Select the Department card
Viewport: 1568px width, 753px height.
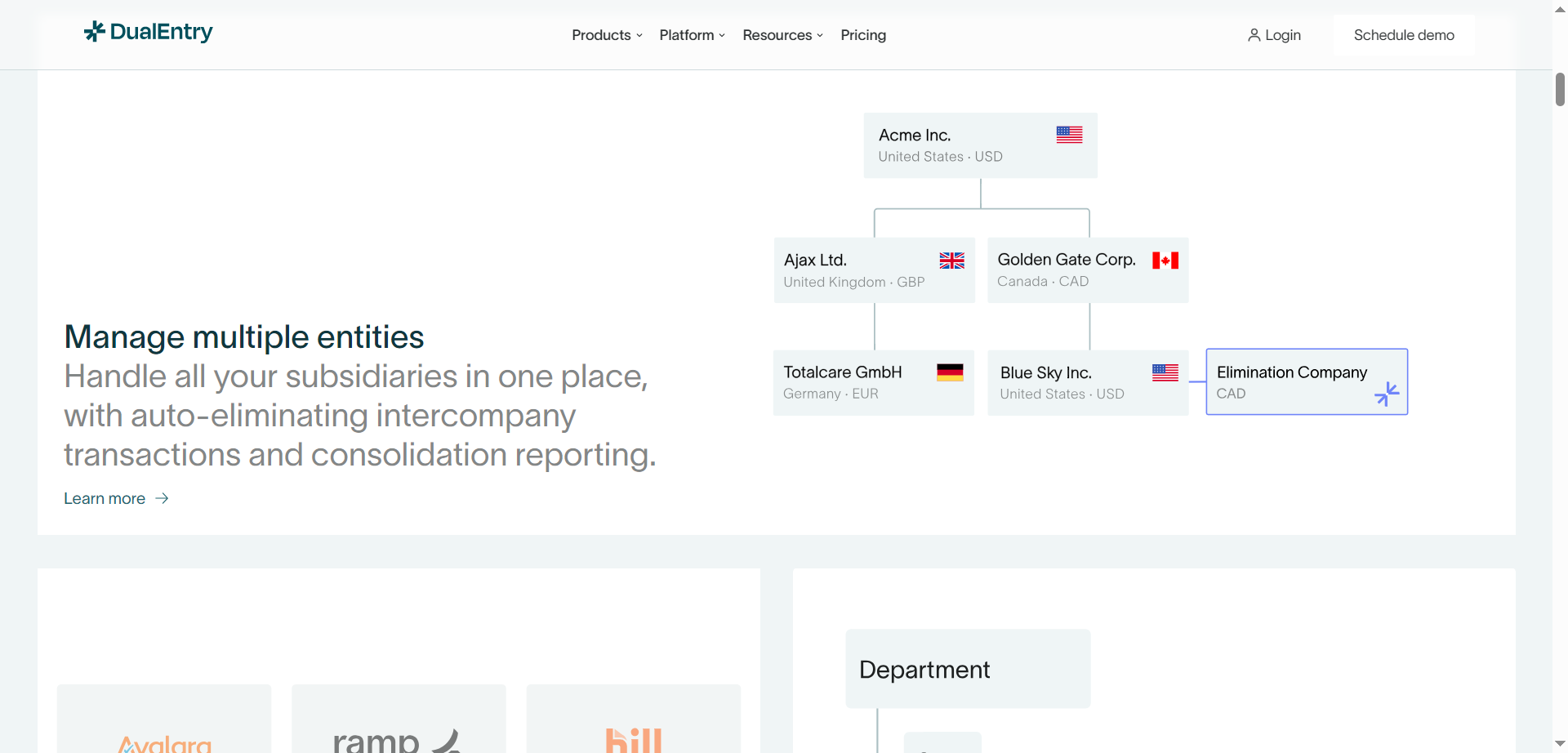click(967, 668)
